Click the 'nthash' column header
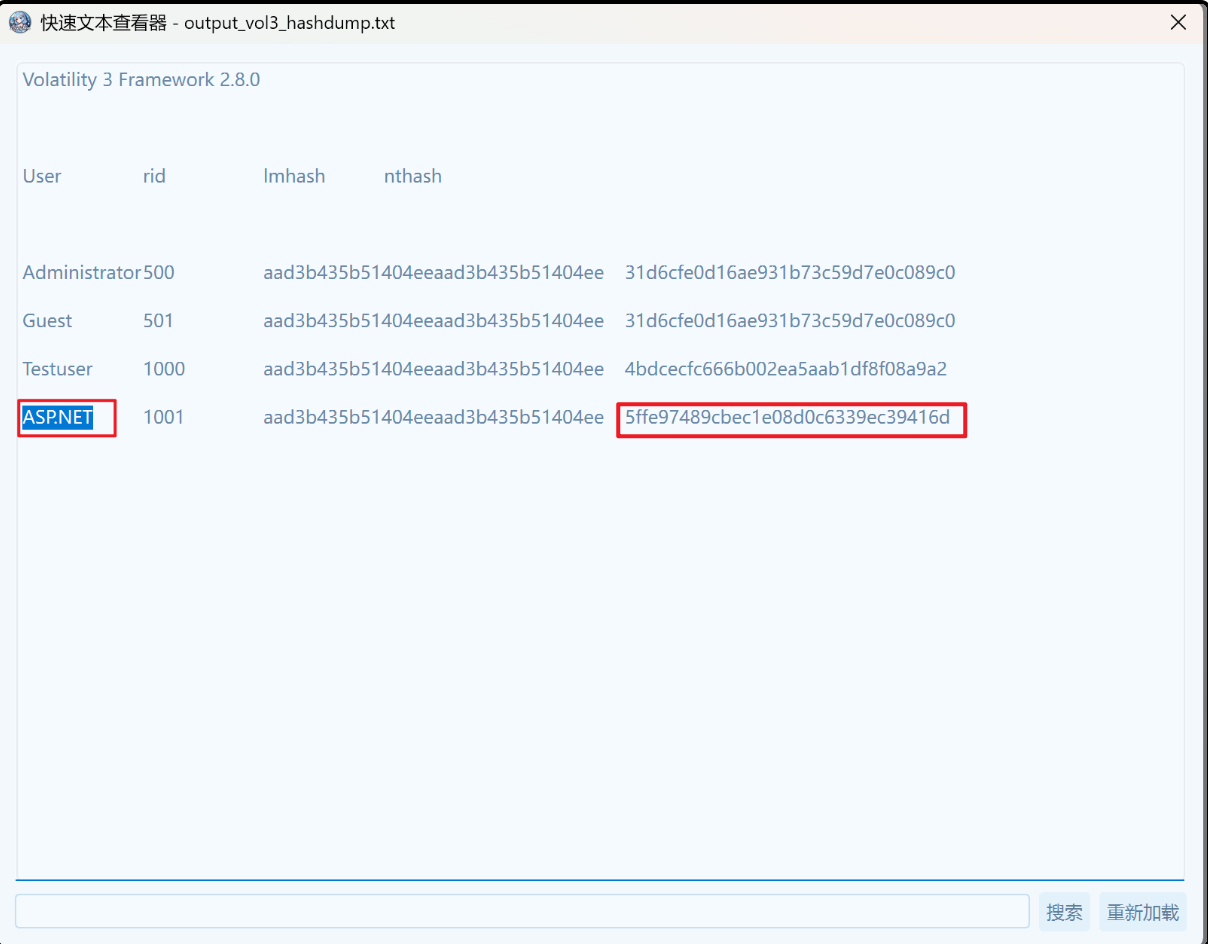This screenshot has height=944, width=1208. (412, 176)
